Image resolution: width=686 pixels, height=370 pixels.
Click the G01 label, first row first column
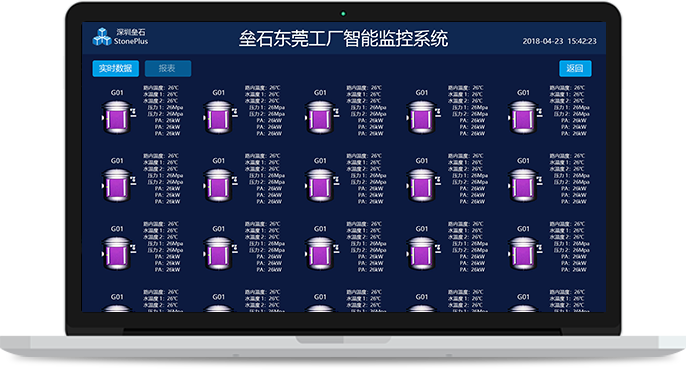(x=117, y=93)
